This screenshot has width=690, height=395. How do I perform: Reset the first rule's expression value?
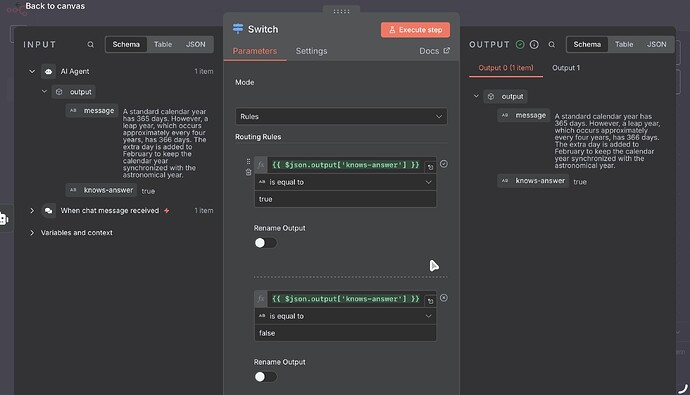click(x=430, y=167)
